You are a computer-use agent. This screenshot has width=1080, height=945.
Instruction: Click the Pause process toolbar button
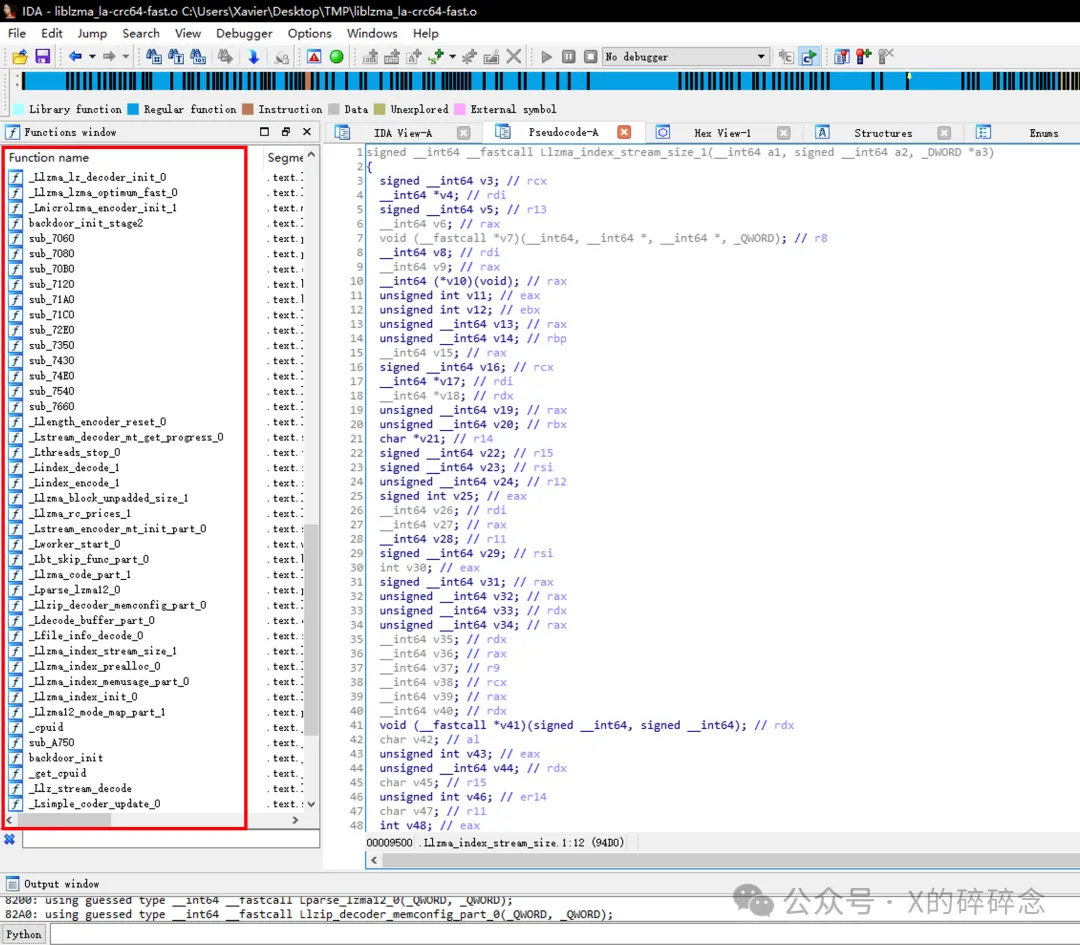pyautogui.click(x=568, y=57)
